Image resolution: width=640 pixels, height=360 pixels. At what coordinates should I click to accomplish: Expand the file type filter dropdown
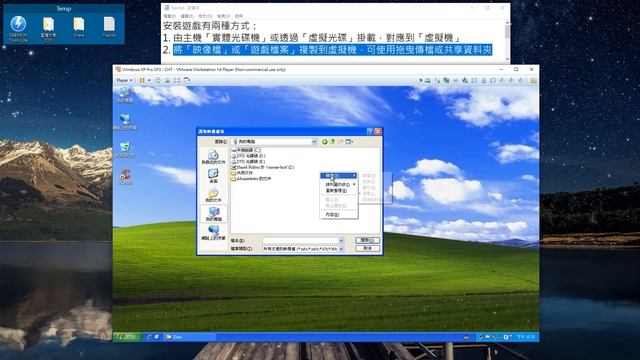pos(341,249)
